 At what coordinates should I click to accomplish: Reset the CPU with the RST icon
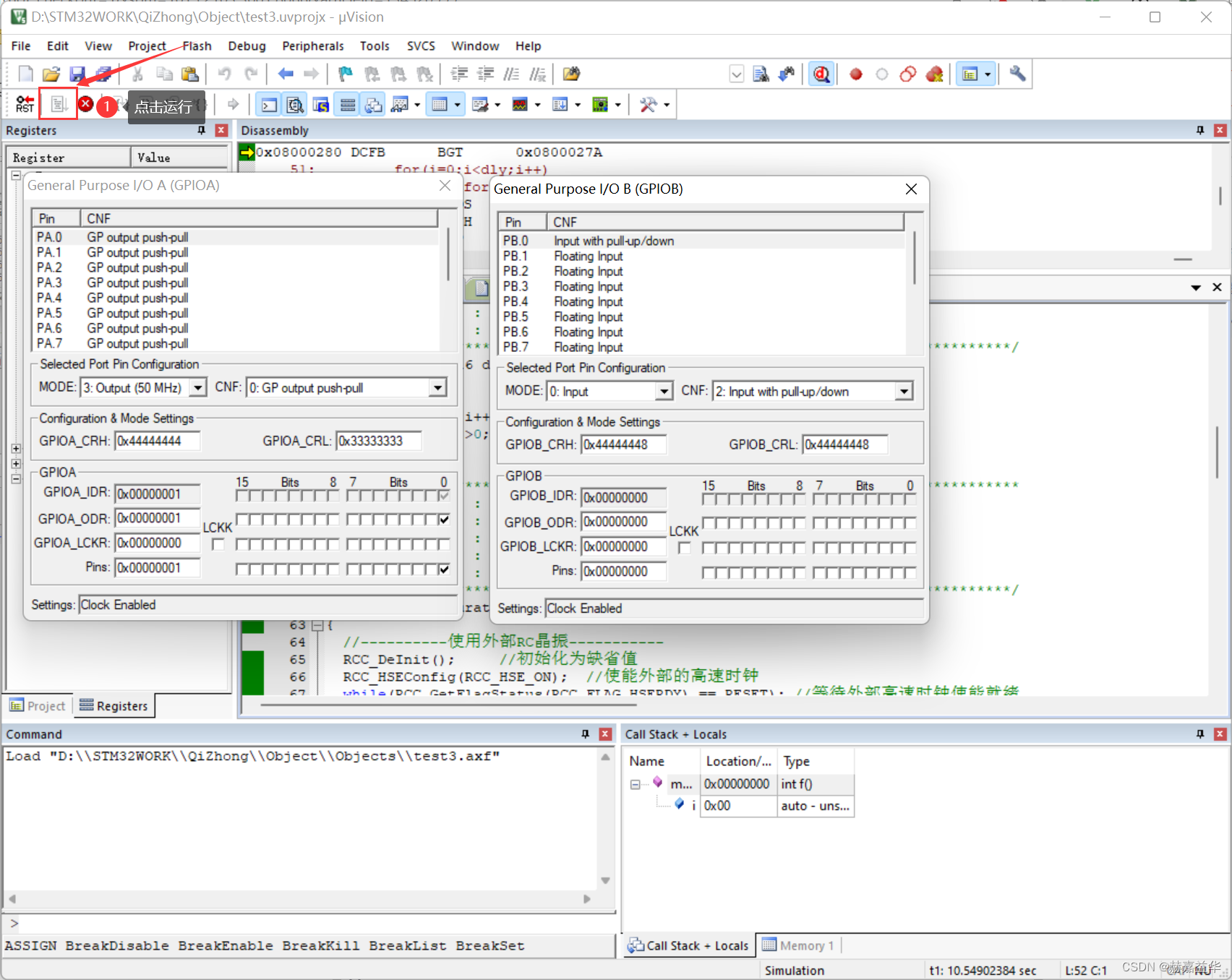[x=25, y=105]
